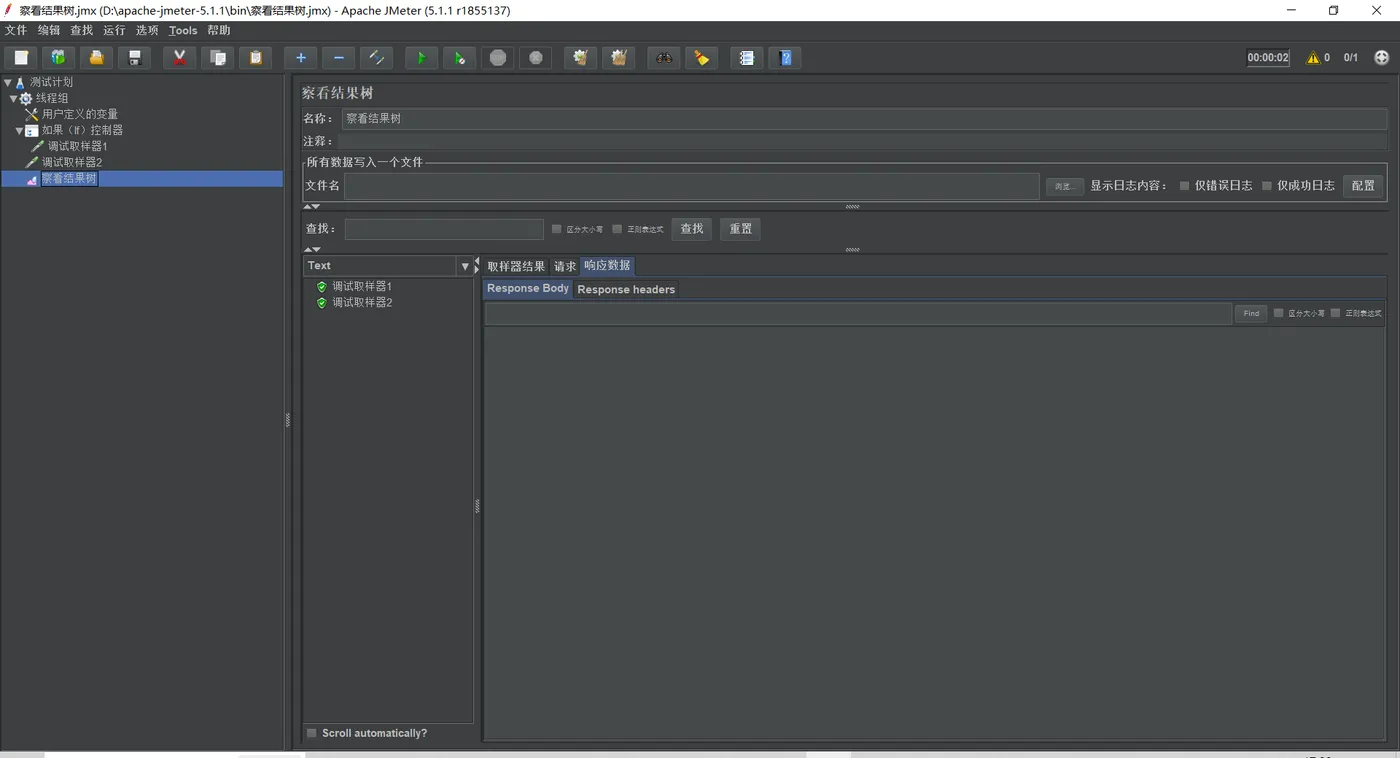Toggle 正则表达式 checkbox beside Find button
The height and width of the screenshot is (758, 1400).
point(1335,313)
